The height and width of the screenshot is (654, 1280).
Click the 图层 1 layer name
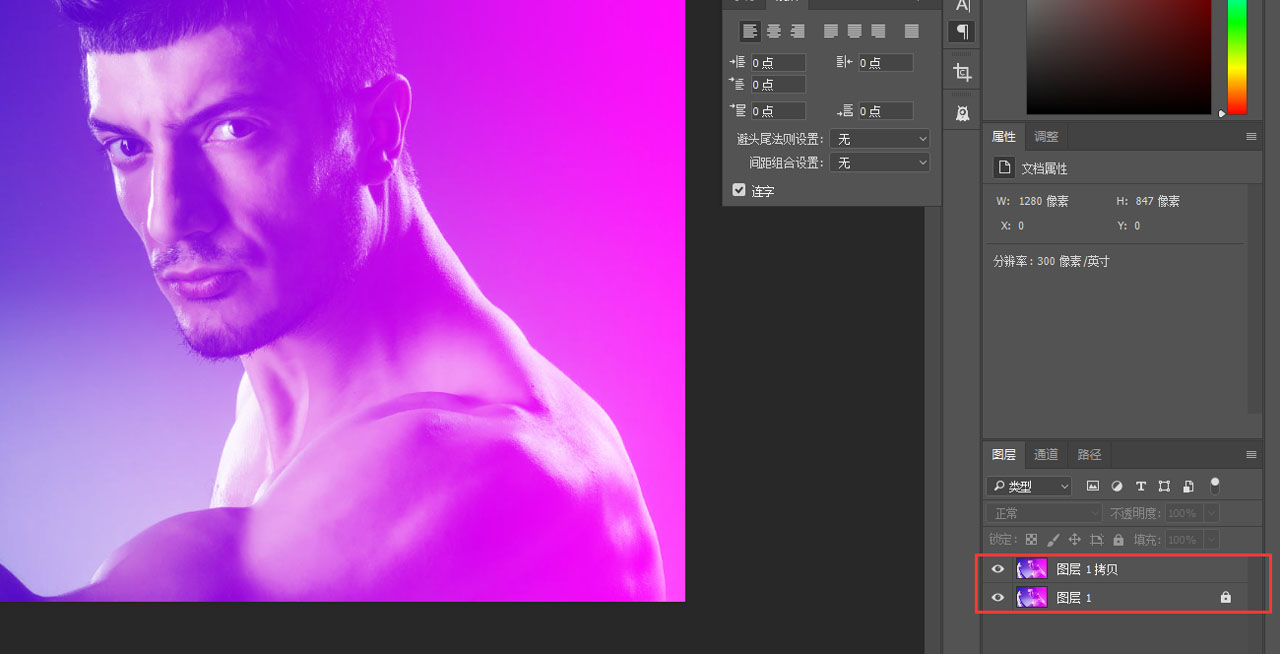pyautogui.click(x=1074, y=598)
